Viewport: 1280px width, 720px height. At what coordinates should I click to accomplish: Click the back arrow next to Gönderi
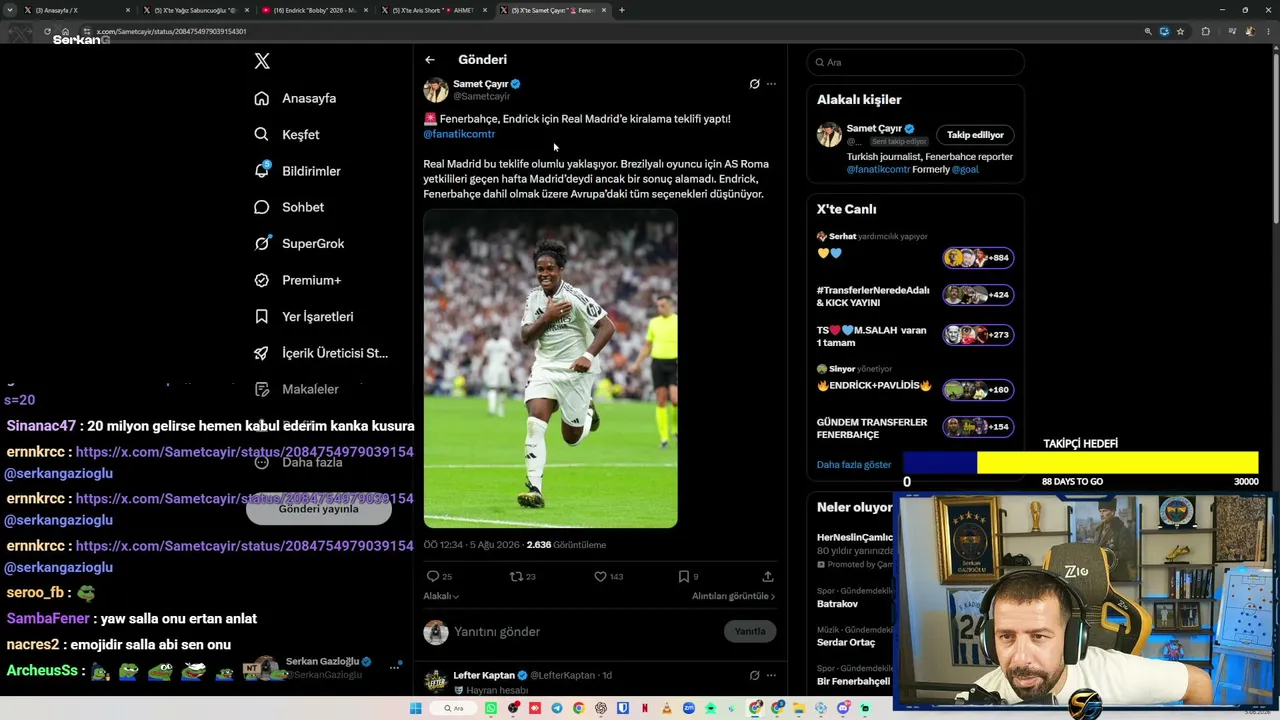click(430, 60)
